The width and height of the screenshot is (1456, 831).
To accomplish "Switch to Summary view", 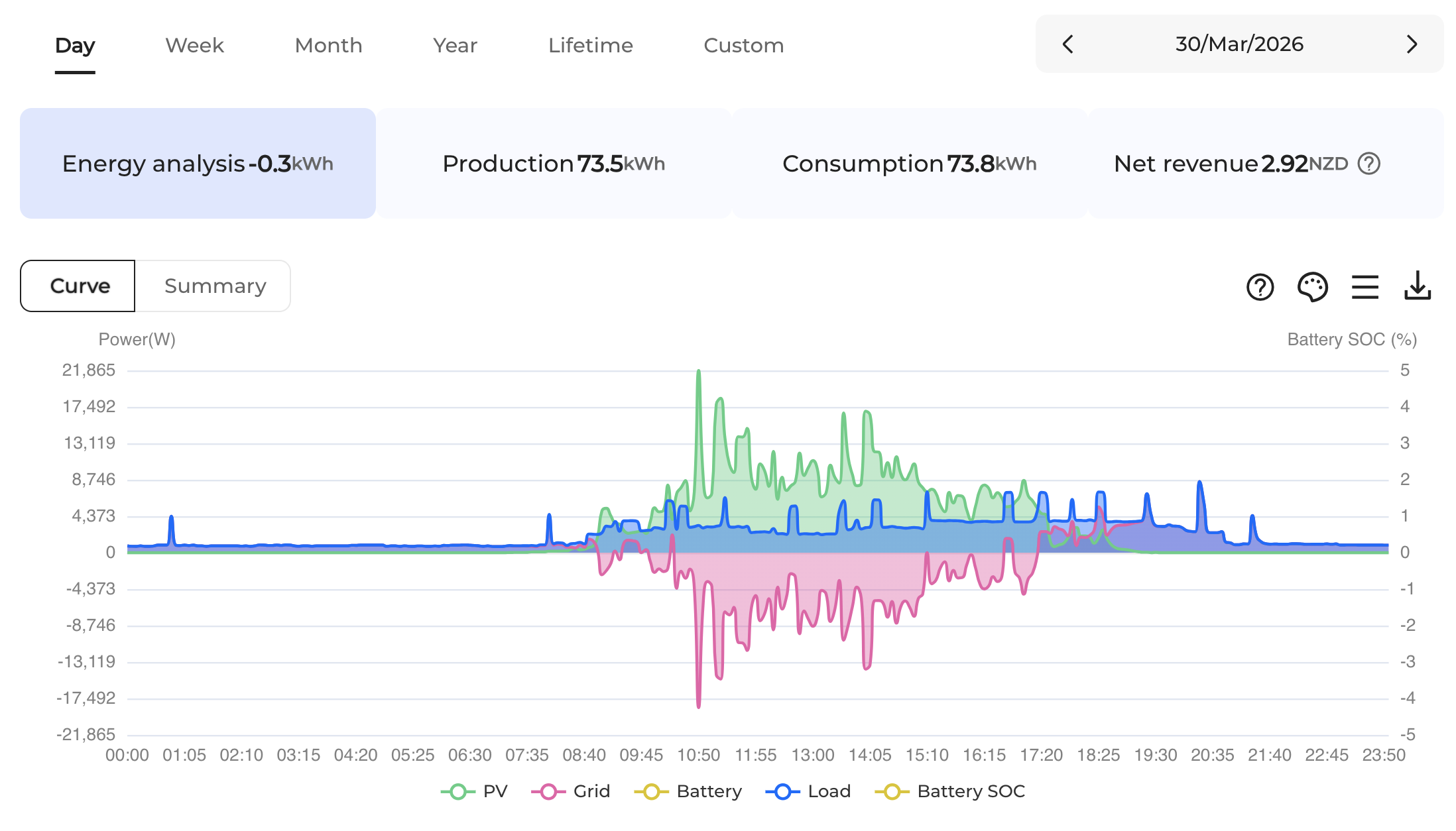I will pos(215,286).
